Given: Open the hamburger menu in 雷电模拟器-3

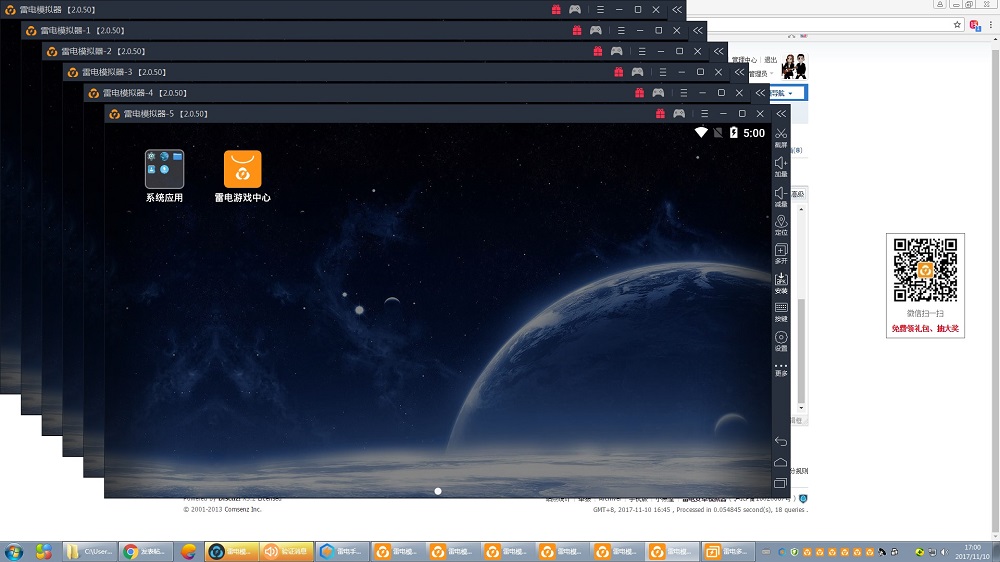Looking at the screenshot, I should (663, 72).
